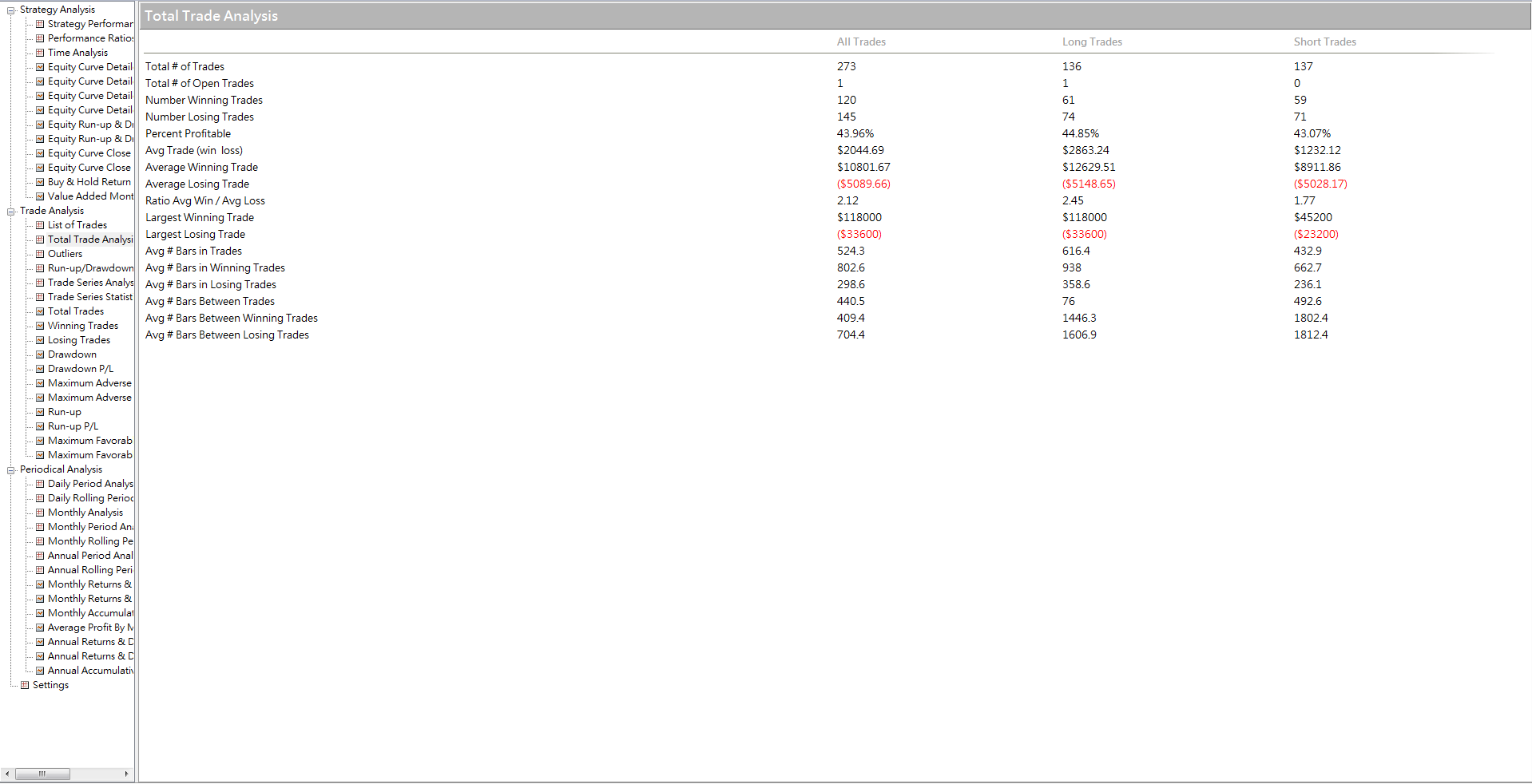Viewport: 1532px width, 784px height.
Task: Click the chart icon beside Annual Accumulative
Action: click(x=40, y=671)
